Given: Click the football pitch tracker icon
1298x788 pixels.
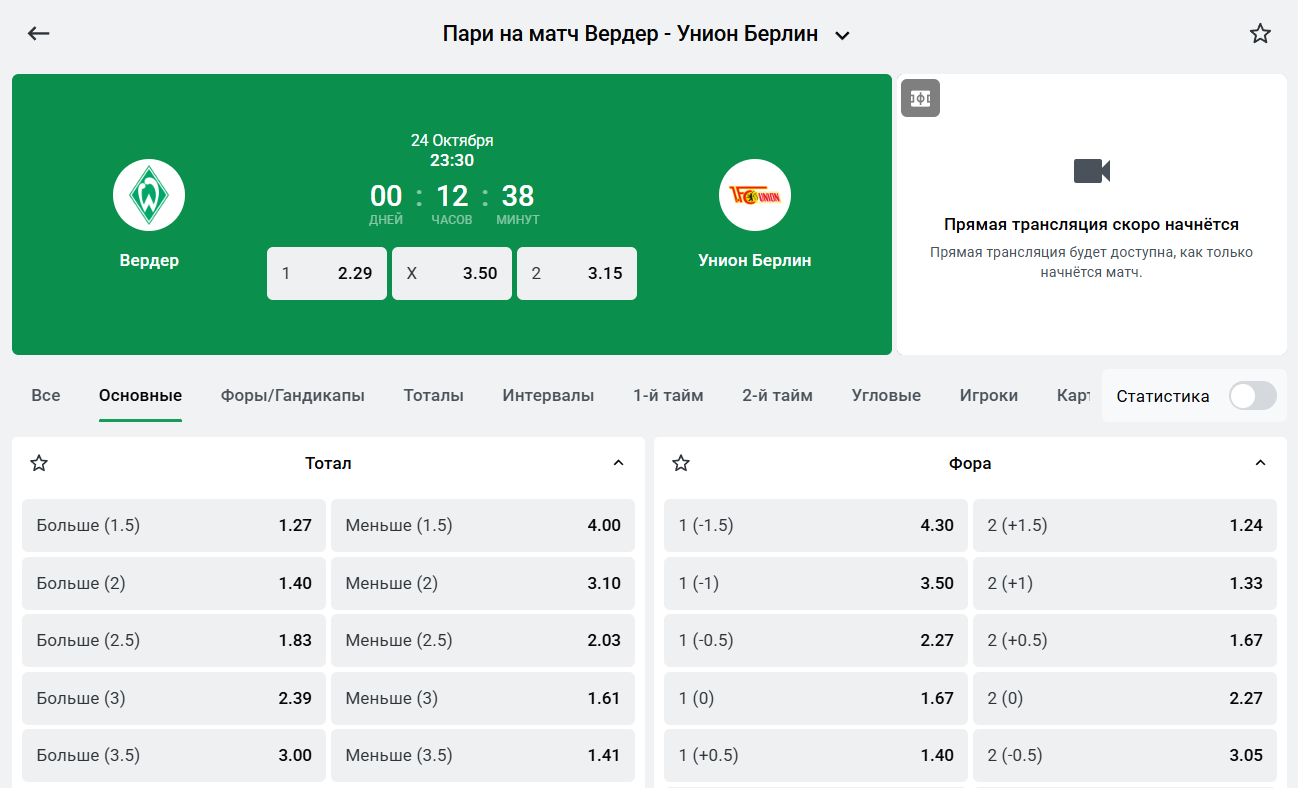Looking at the screenshot, I should point(920,98).
